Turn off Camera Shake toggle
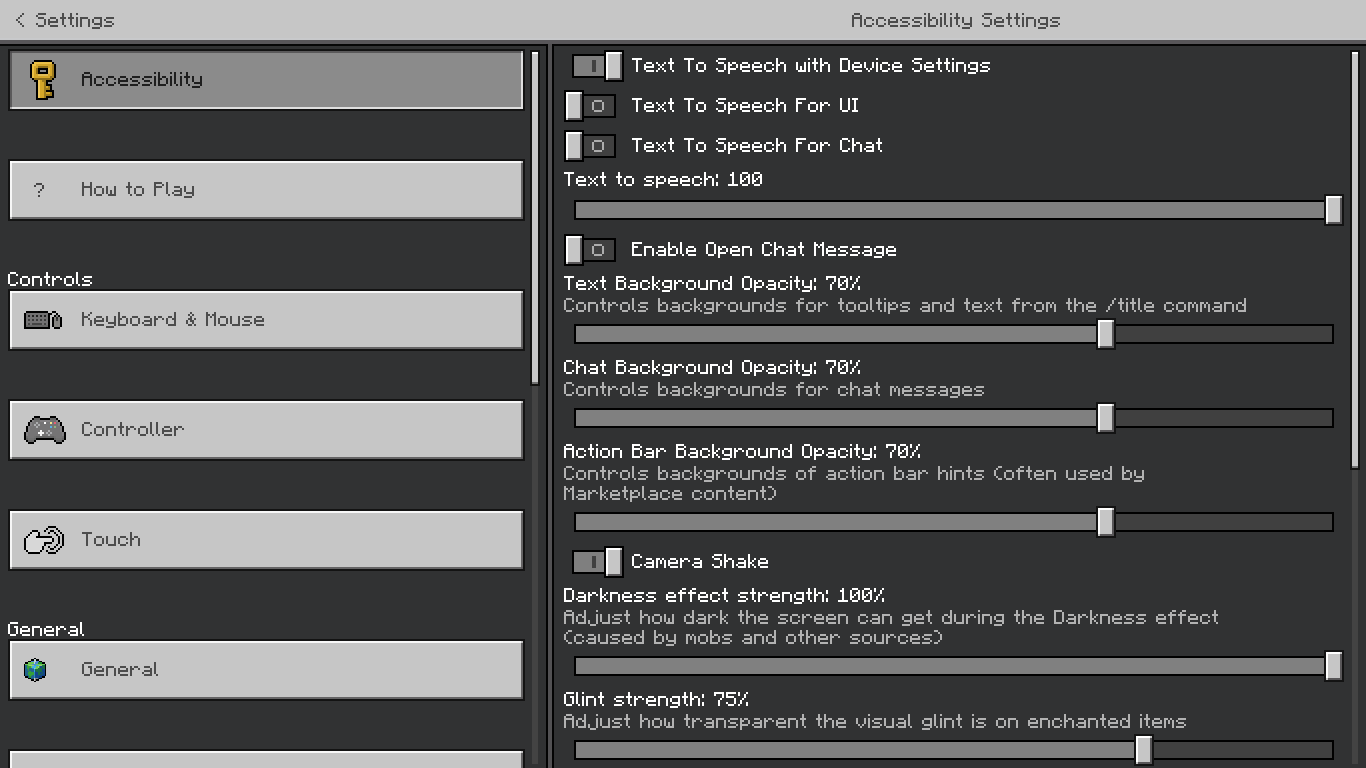The width and height of the screenshot is (1366, 768). (597, 562)
